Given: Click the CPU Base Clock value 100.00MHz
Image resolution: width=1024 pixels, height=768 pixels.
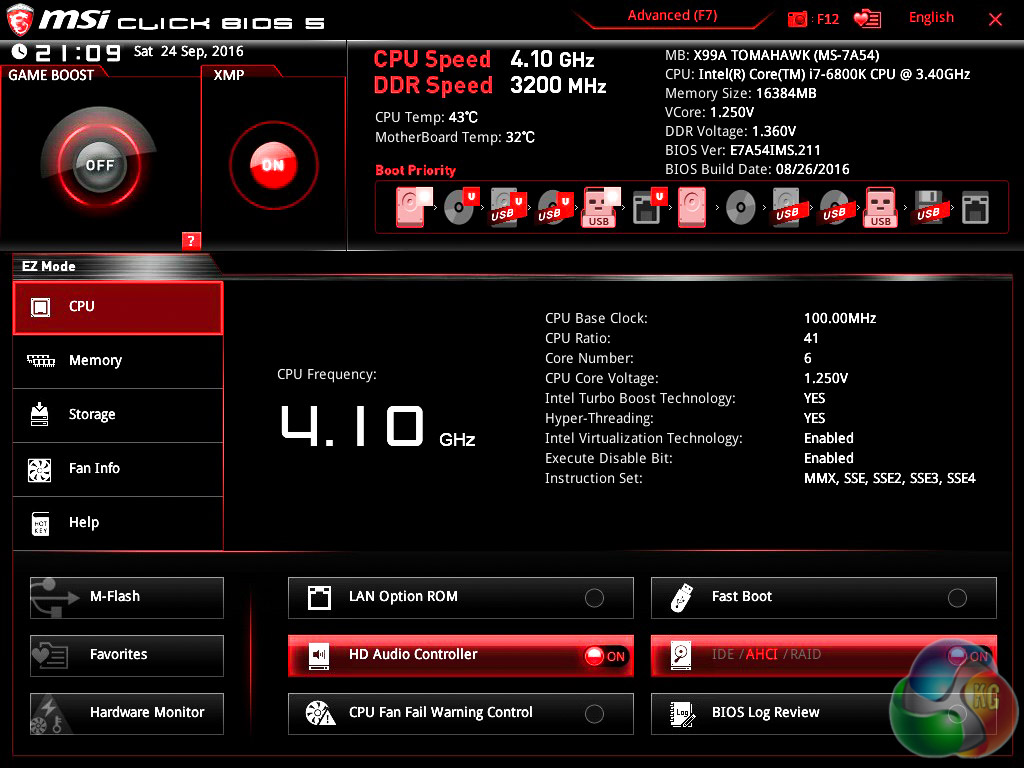Looking at the screenshot, I should click(x=840, y=318).
